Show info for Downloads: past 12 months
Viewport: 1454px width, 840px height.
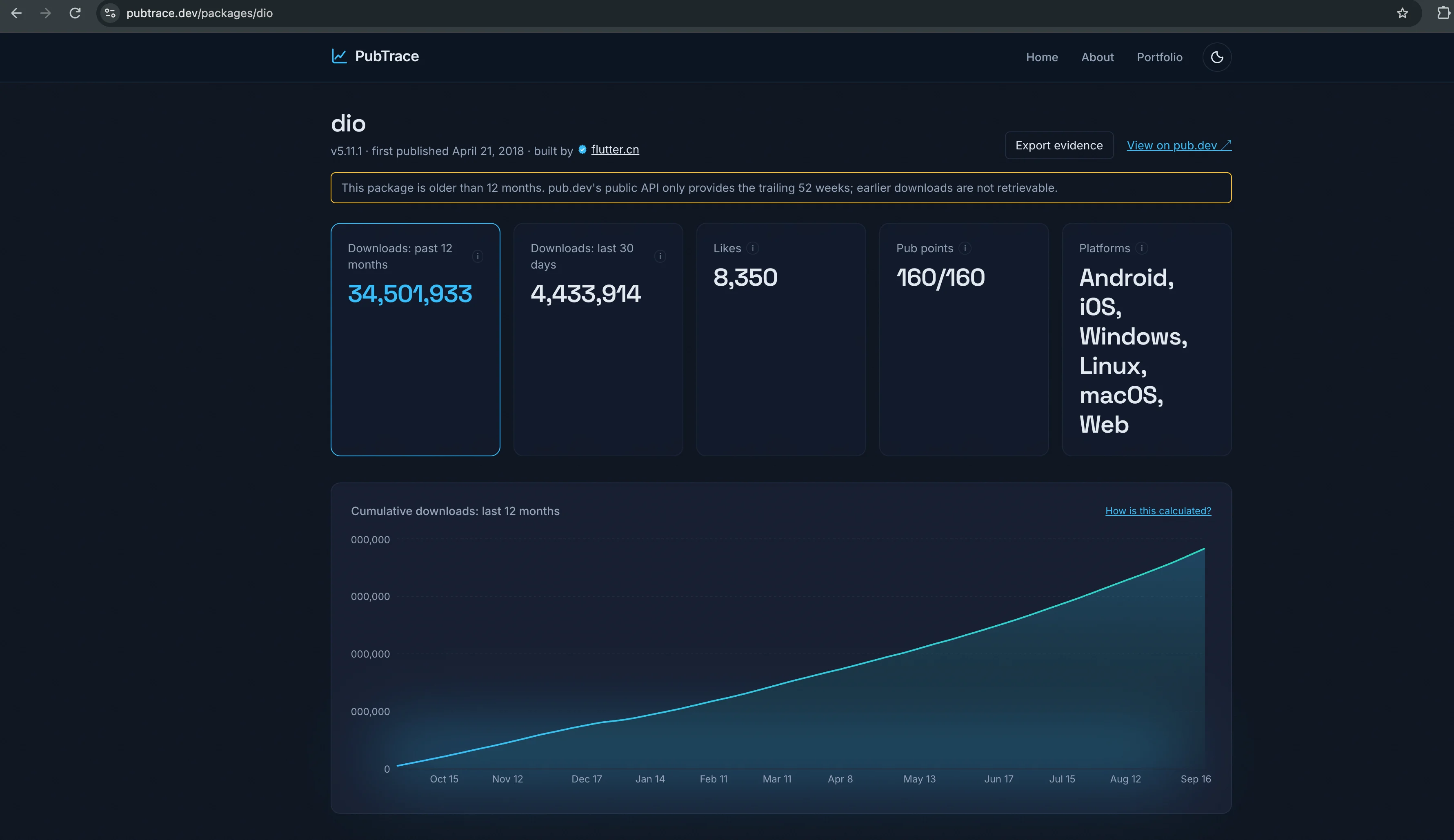point(477,256)
